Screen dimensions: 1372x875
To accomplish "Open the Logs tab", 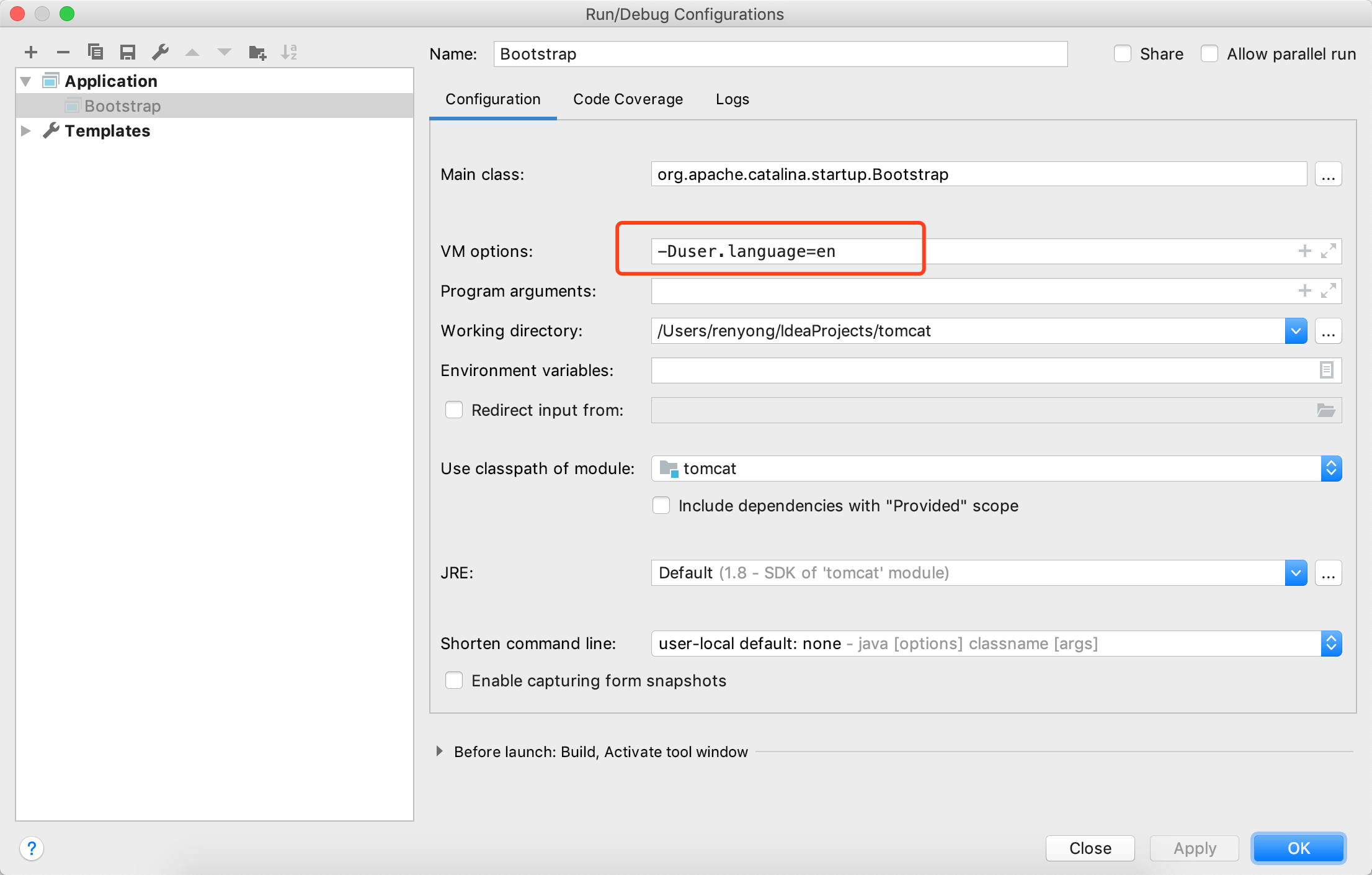I will pyautogui.click(x=732, y=99).
